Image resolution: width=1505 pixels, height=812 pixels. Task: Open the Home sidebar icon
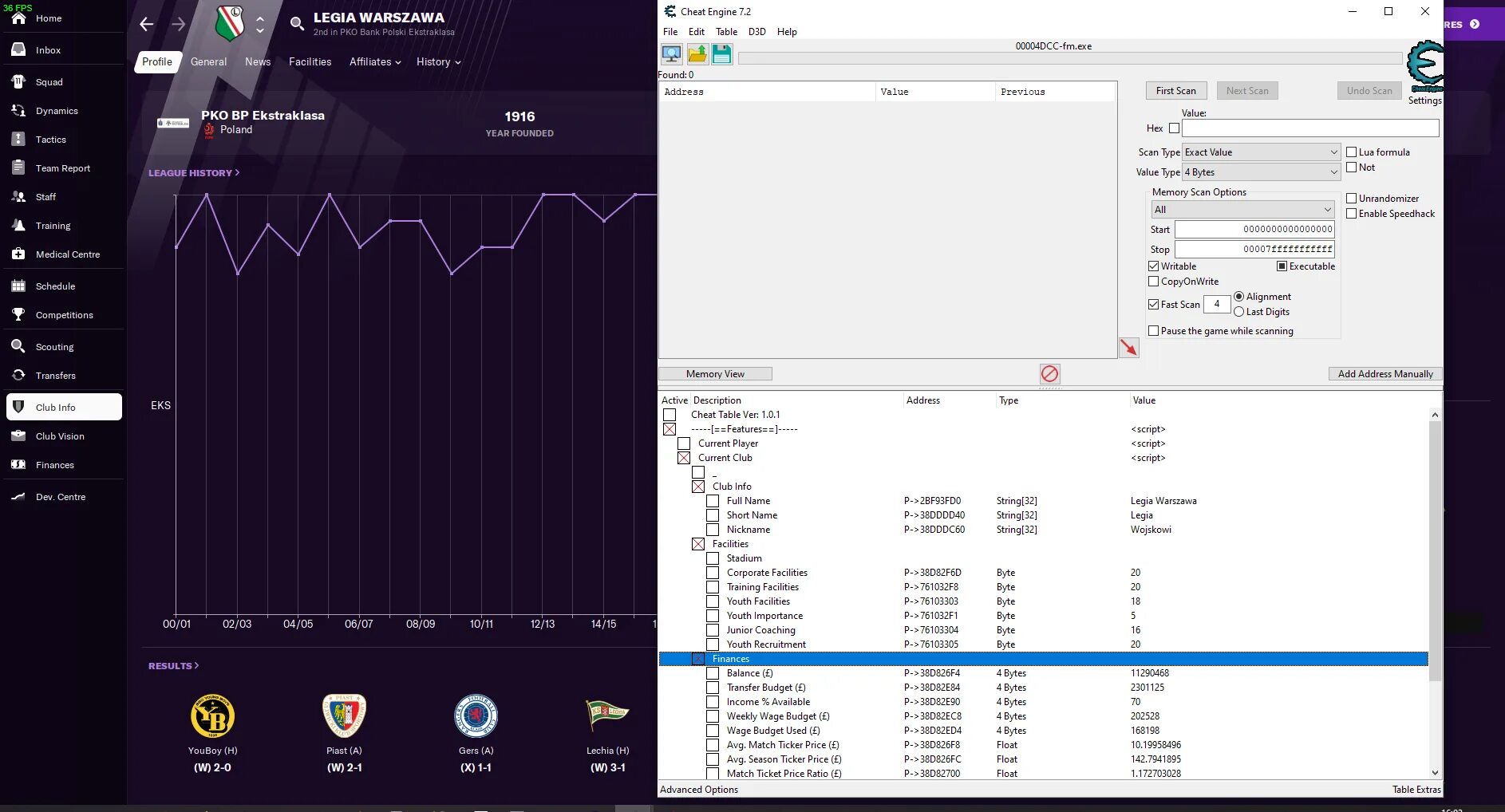(18, 18)
